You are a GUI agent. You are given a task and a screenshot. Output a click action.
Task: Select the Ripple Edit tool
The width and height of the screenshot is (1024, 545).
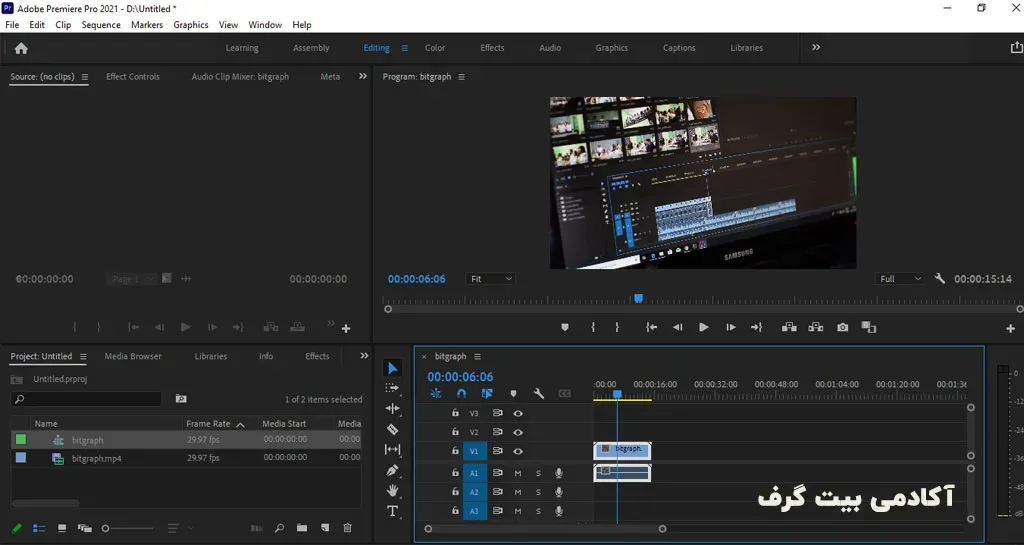coord(392,409)
